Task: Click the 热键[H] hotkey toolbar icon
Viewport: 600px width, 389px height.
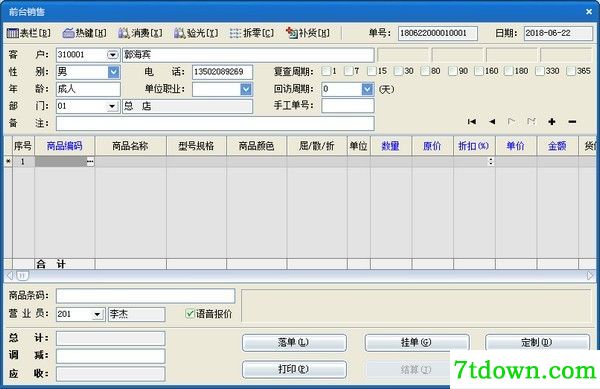Action: 84,33
